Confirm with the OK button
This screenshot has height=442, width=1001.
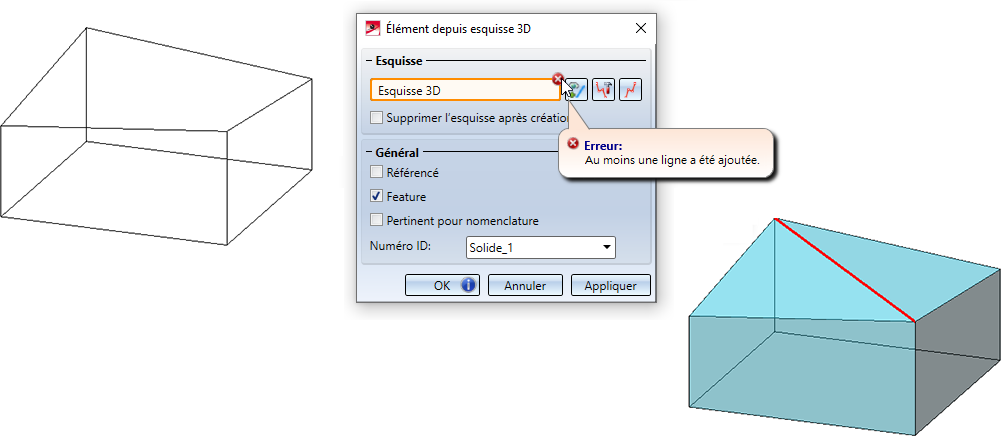[441, 285]
